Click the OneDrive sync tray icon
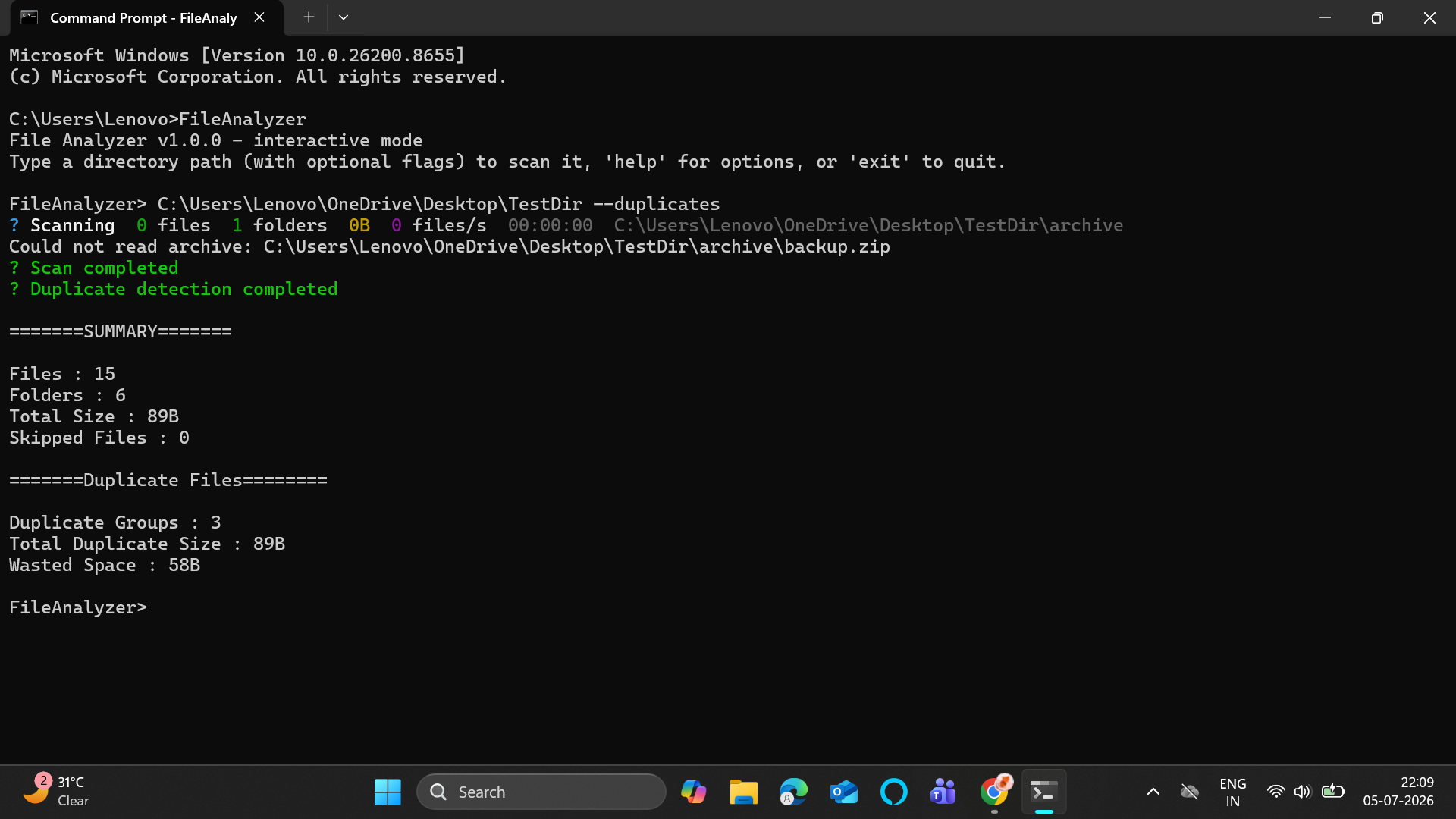The height and width of the screenshot is (819, 1456). [x=1190, y=792]
